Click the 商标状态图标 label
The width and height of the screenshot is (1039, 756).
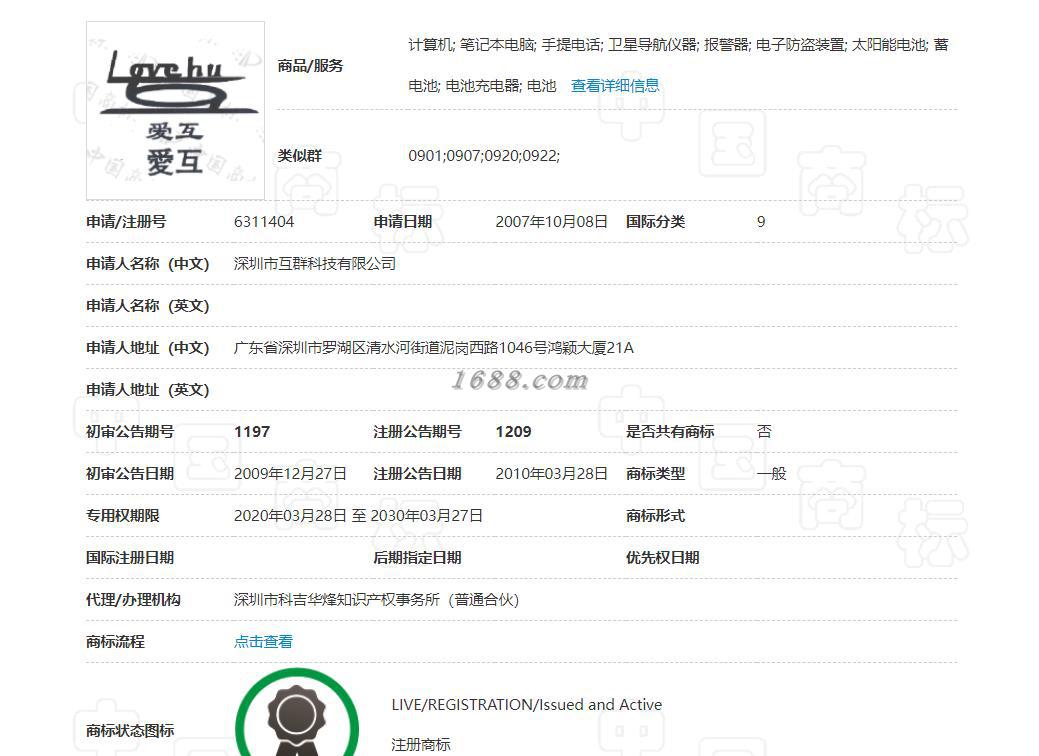tap(130, 731)
